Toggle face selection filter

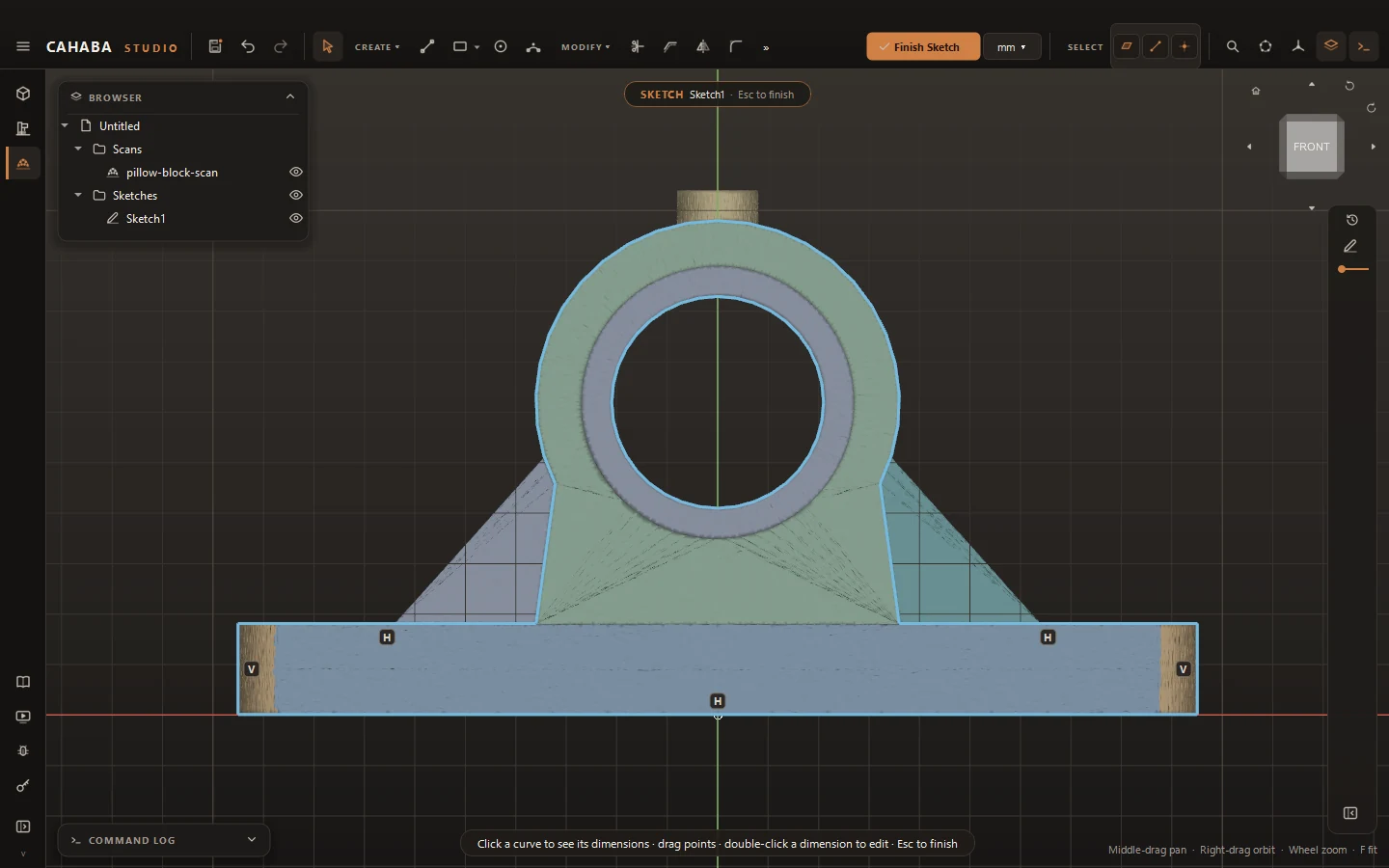point(1127,46)
